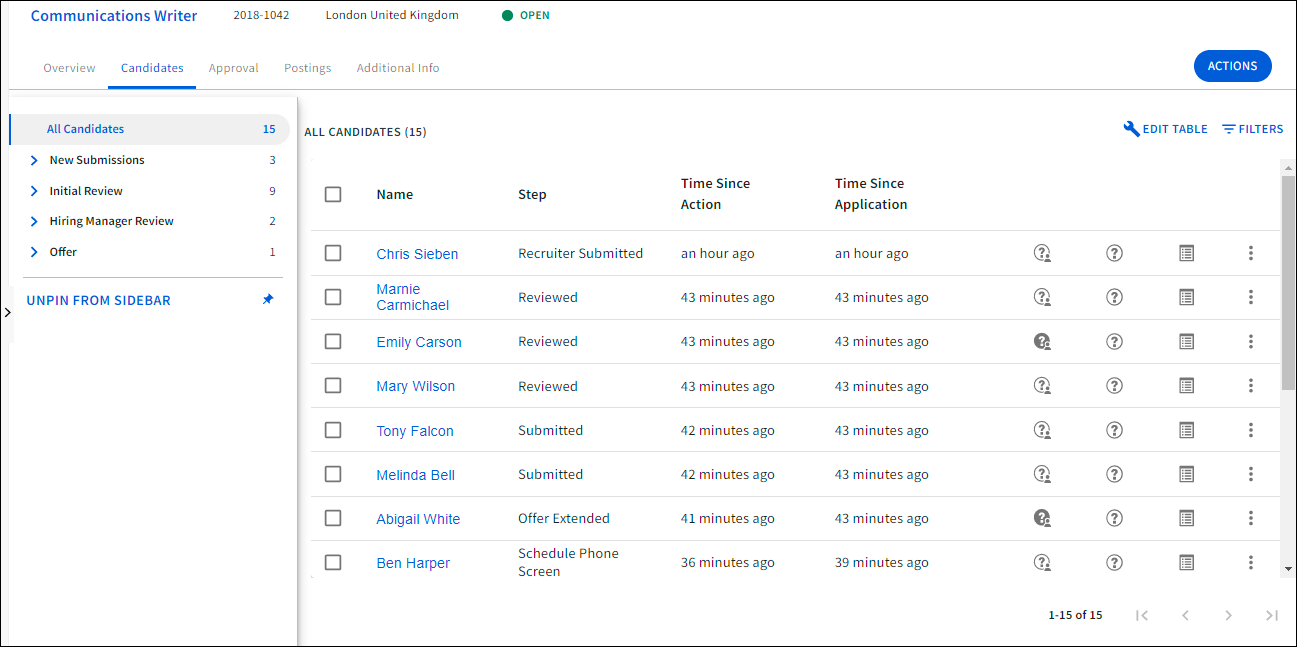Screen dimensions: 1297x647
Task: Go to the last page of candidates
Action: pos(1271,615)
